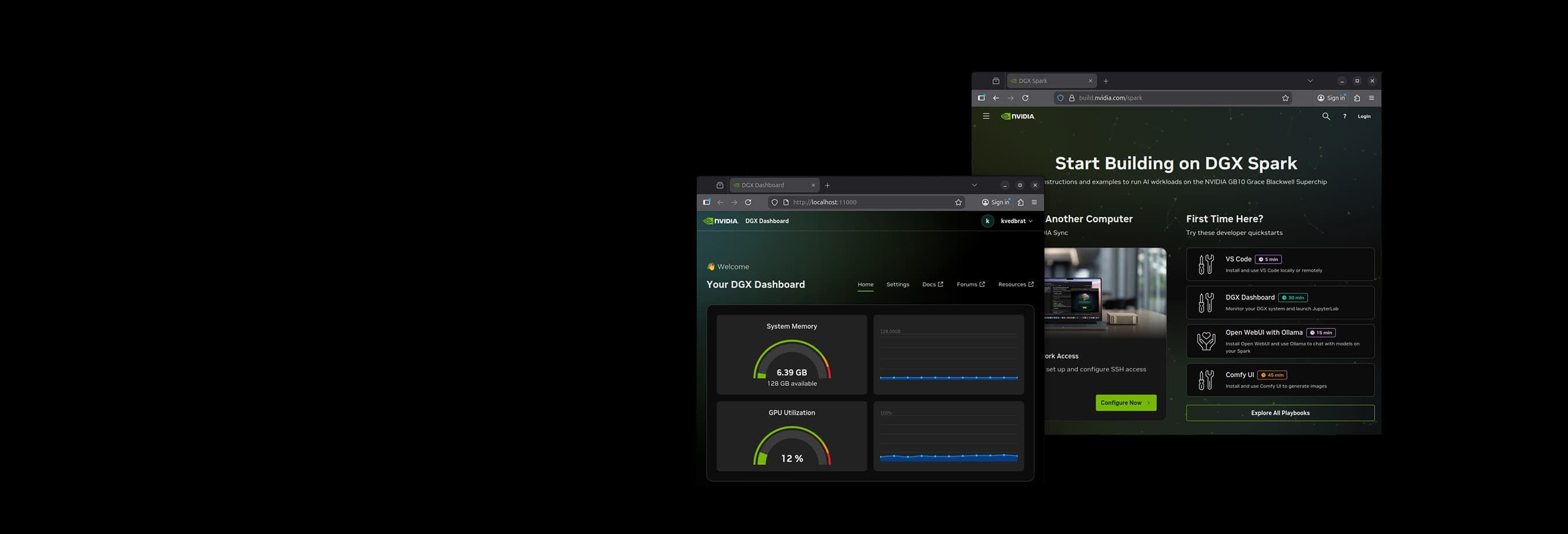The width and height of the screenshot is (1568, 534).
Task: Click Login on the NVIDIA Spark page
Action: pos(1364,116)
